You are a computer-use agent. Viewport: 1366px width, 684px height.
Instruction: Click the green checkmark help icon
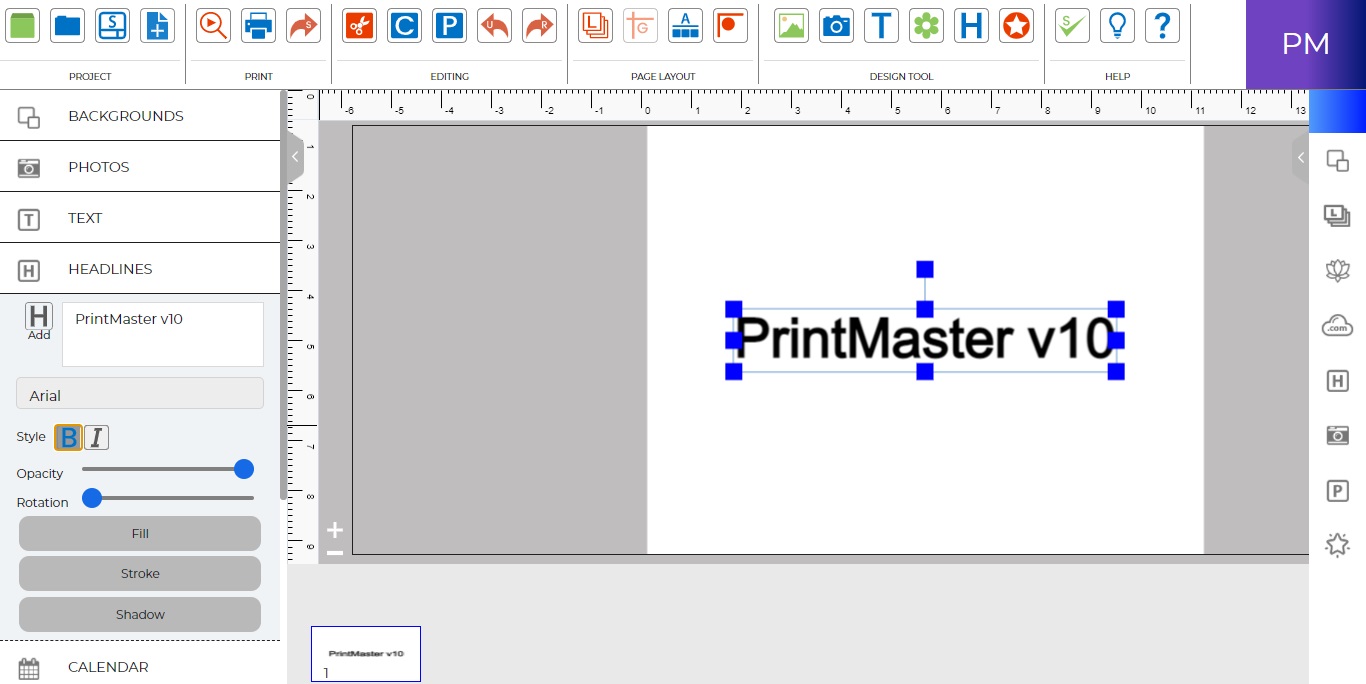(1072, 25)
